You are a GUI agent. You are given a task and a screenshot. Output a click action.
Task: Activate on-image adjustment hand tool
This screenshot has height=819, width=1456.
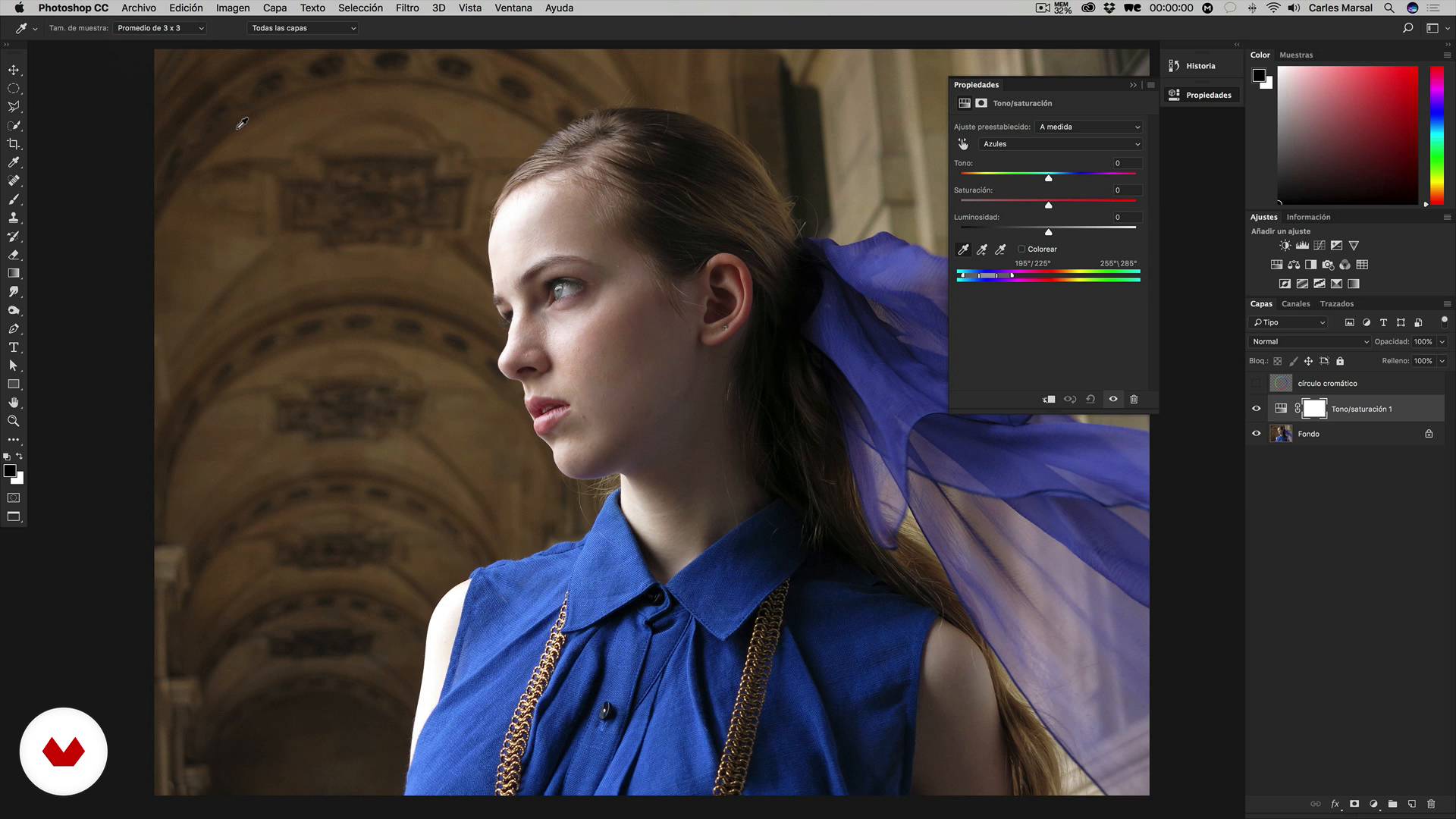pyautogui.click(x=963, y=144)
